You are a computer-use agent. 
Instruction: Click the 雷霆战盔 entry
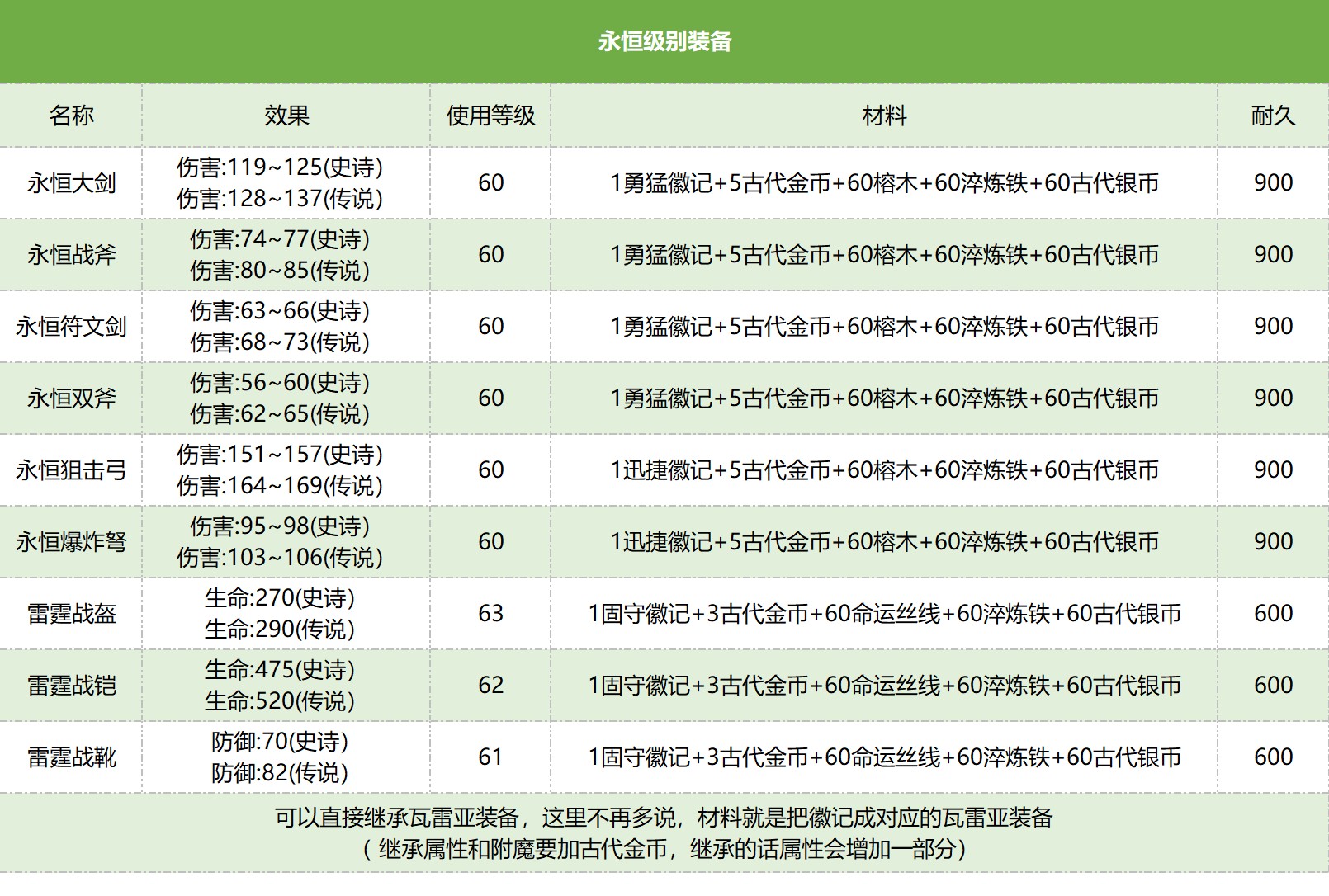click(71, 614)
